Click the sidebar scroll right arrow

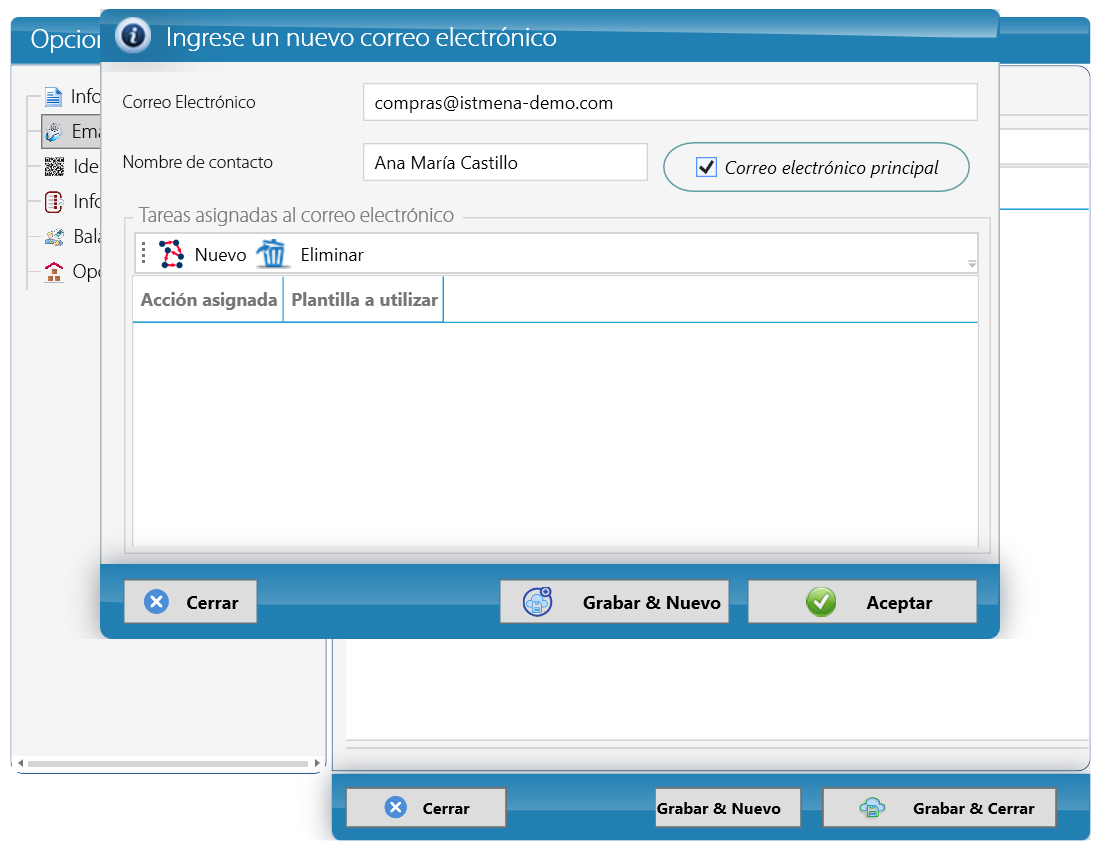tap(316, 763)
